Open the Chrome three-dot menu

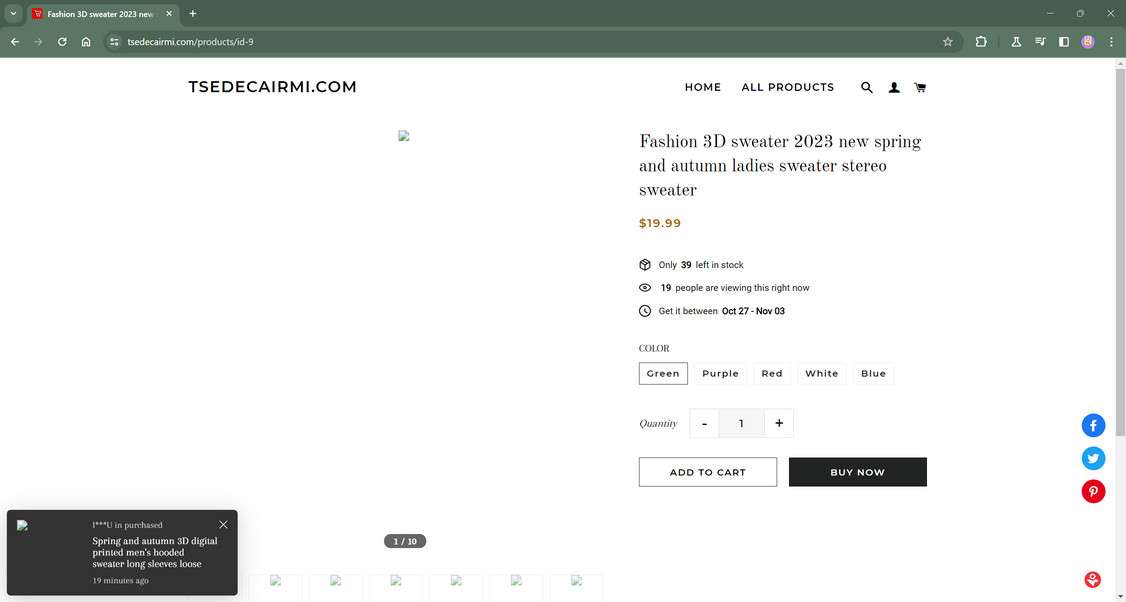click(1111, 42)
